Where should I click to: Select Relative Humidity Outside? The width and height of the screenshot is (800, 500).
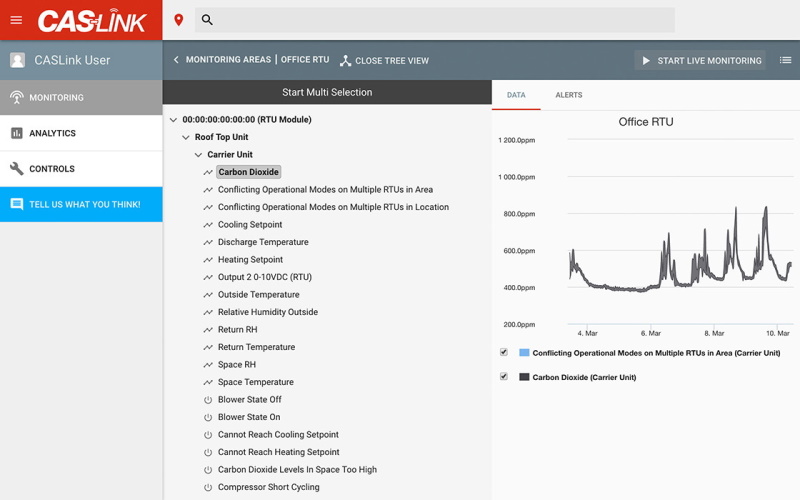[268, 312]
